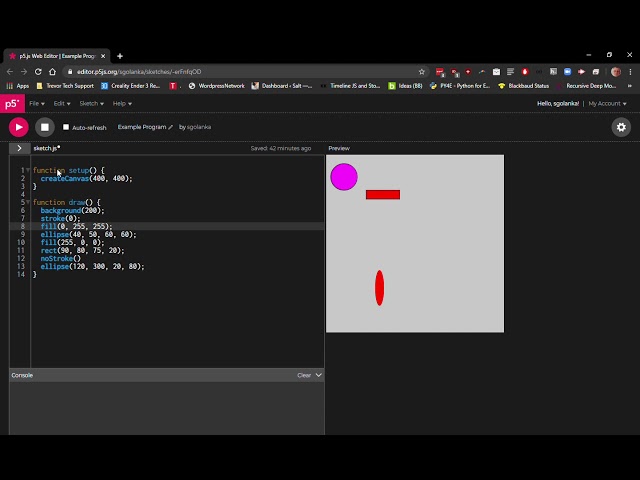The image size is (640, 480).
Task: Select the sketch.js file tab
Action: pos(47,148)
